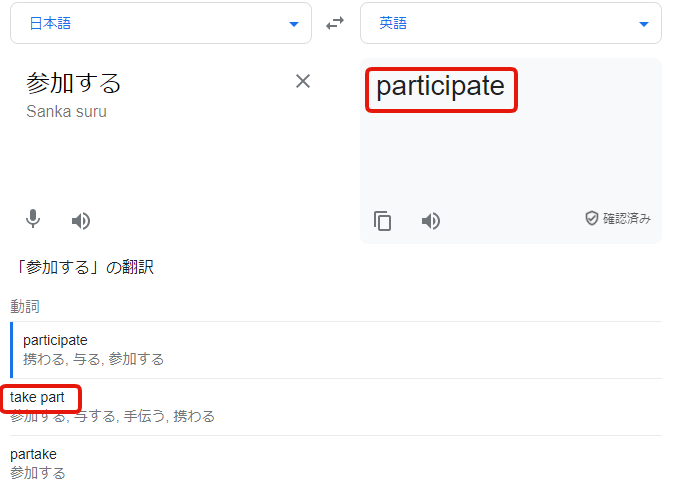
Task: Click the 確認済み verified label
Action: click(626, 218)
